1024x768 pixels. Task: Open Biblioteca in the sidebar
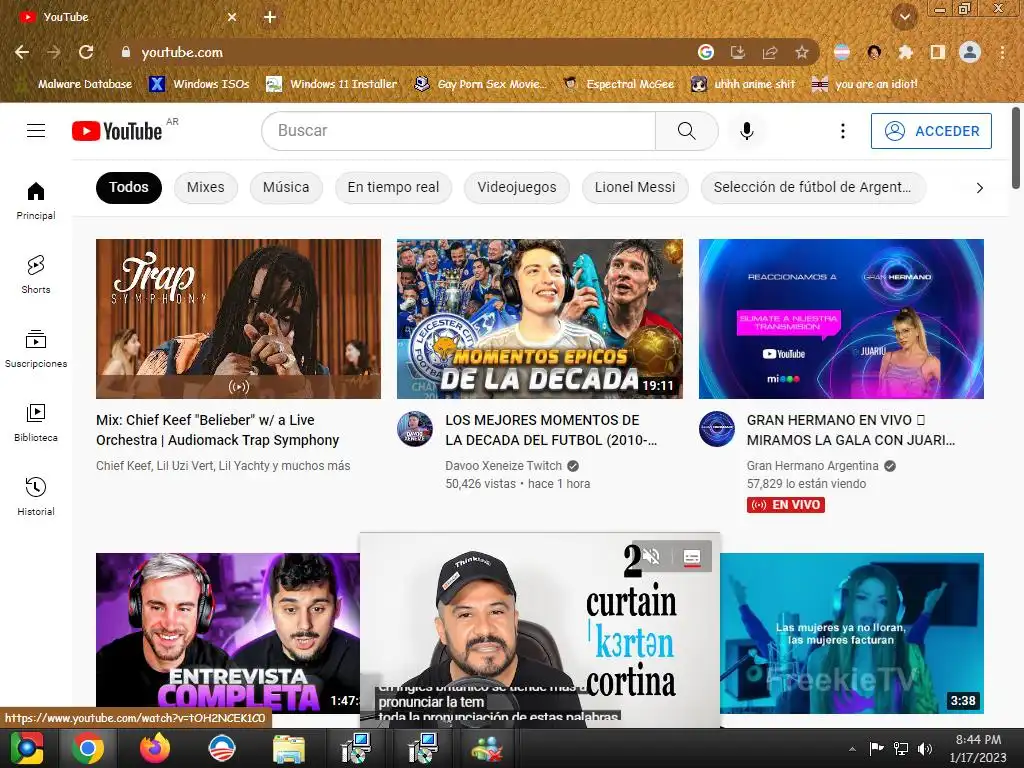point(36,423)
